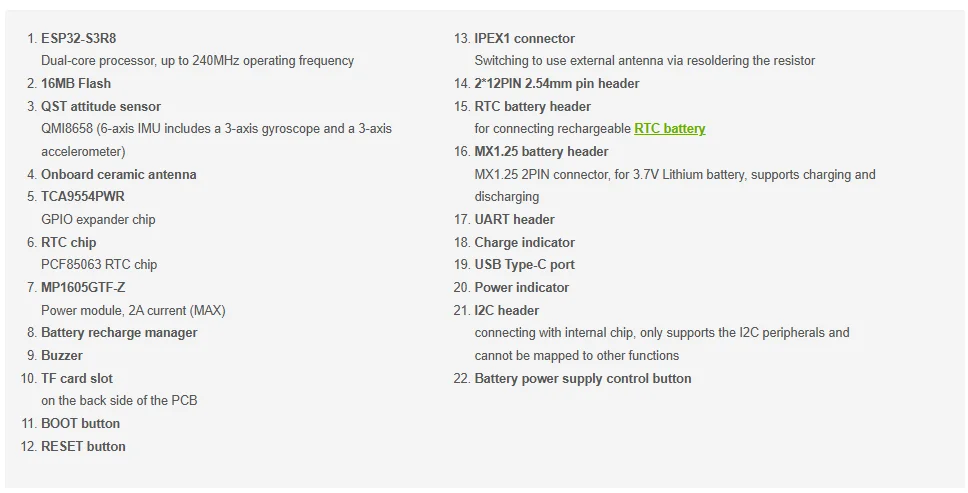Select the IPEX1 connector heading

(524, 38)
